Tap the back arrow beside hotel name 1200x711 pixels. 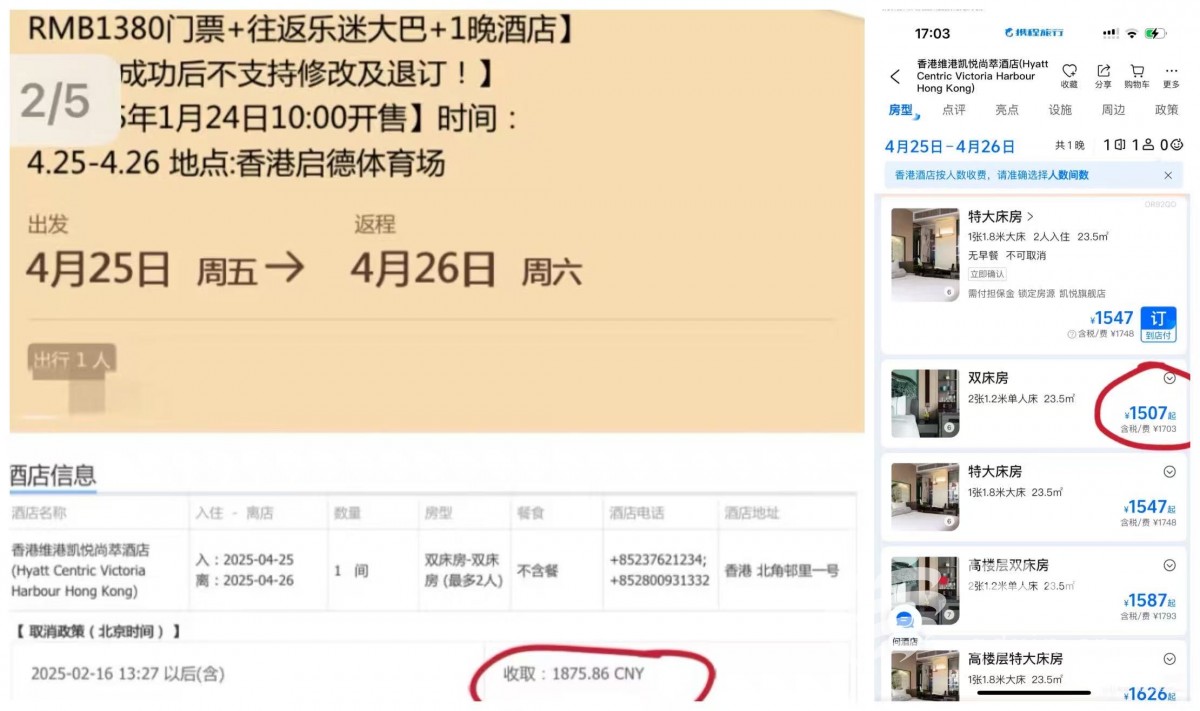point(895,76)
